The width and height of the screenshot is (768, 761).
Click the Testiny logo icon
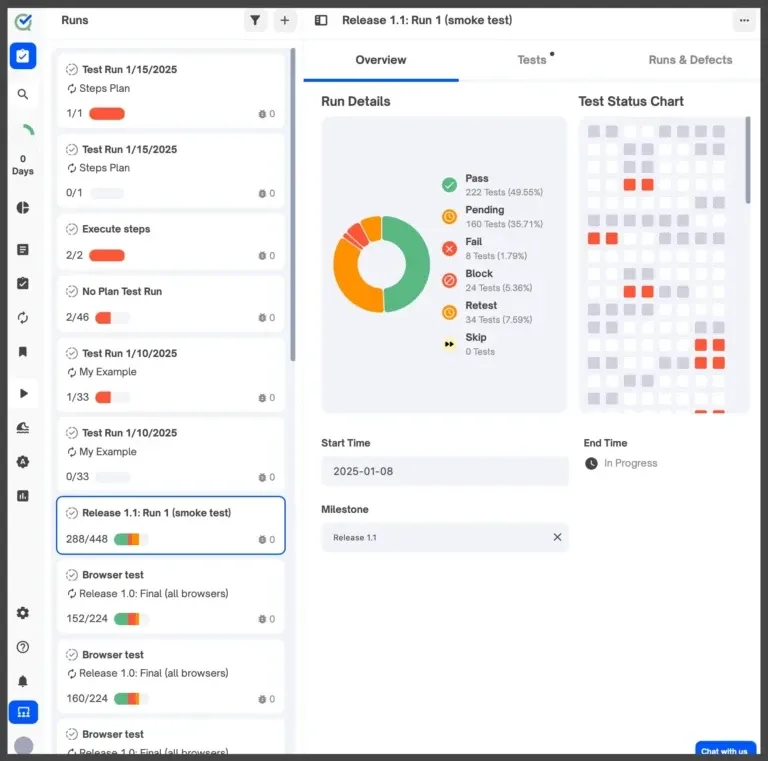(23, 22)
